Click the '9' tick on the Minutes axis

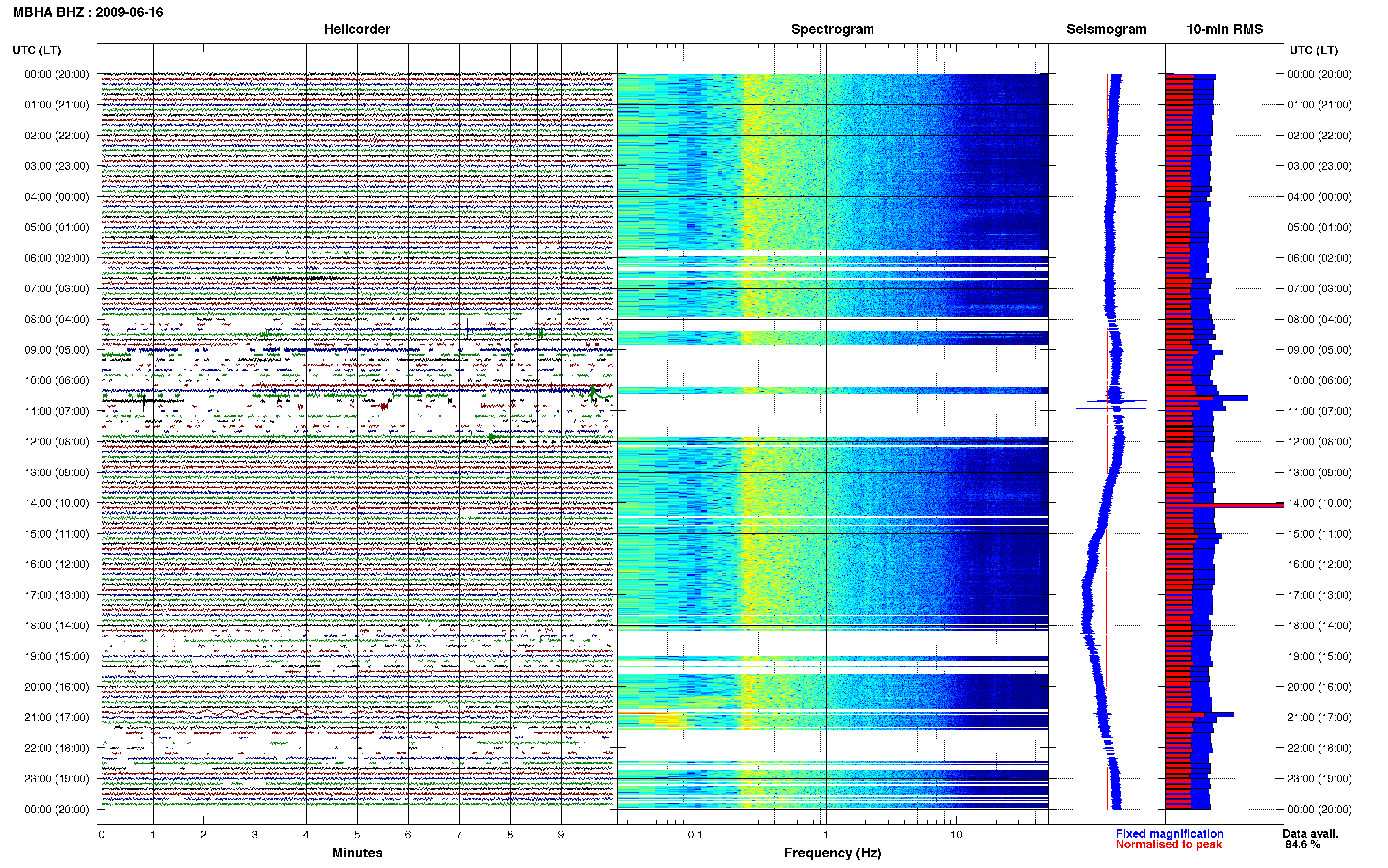point(561,835)
